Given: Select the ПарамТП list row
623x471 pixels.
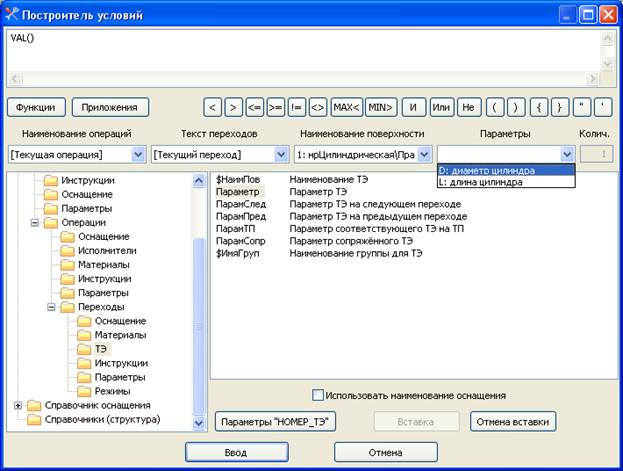Looking at the screenshot, I should (340, 229).
